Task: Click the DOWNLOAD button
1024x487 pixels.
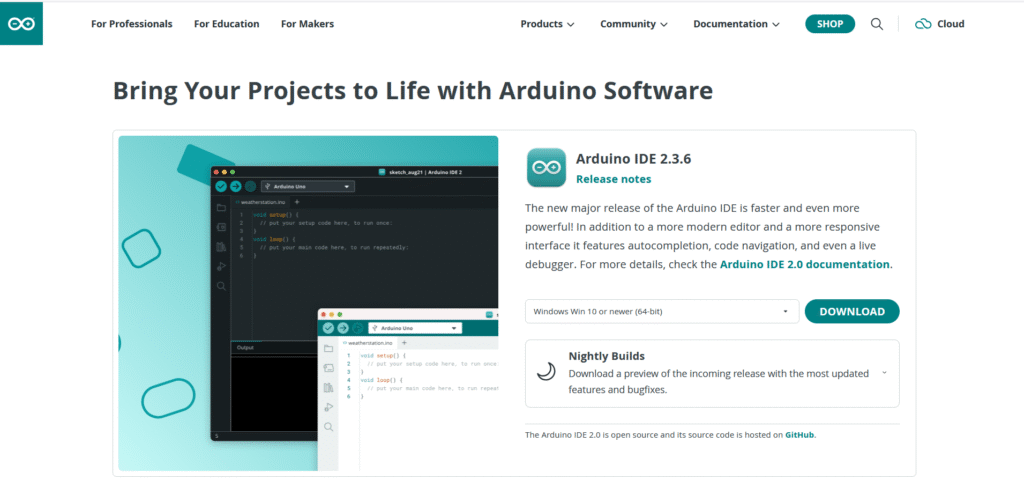Action: [852, 311]
